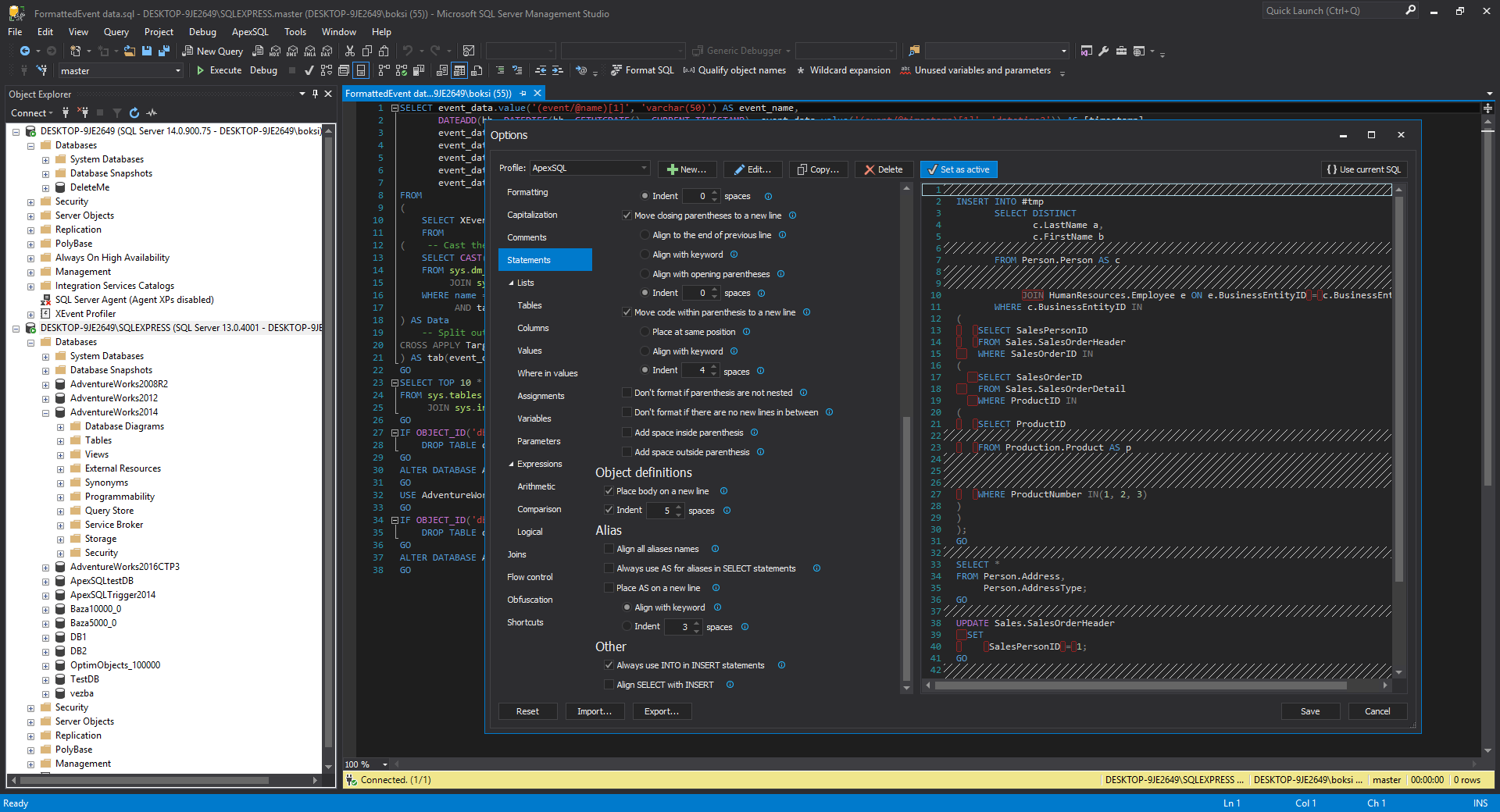Refresh the Object Explorer
The height and width of the screenshot is (812, 1500).
point(134,113)
